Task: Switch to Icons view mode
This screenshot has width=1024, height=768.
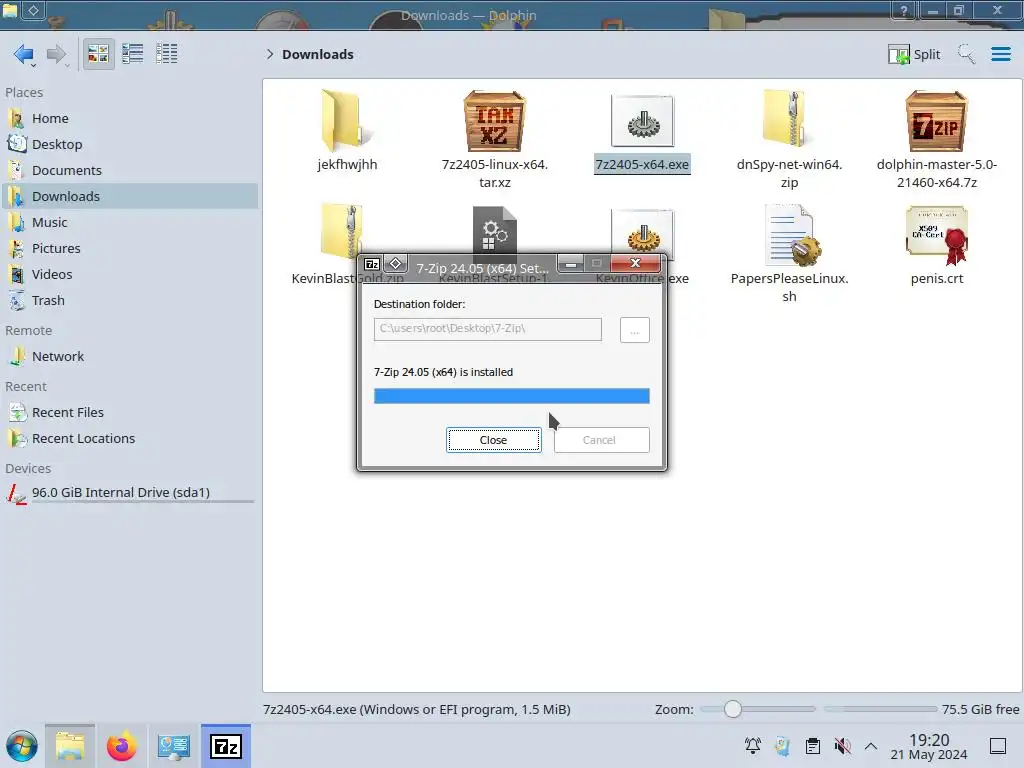Action: click(98, 54)
